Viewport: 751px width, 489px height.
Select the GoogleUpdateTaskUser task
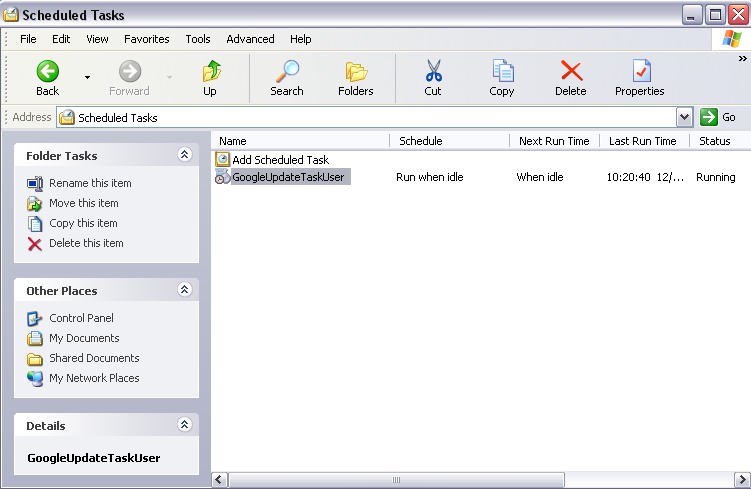click(288, 177)
